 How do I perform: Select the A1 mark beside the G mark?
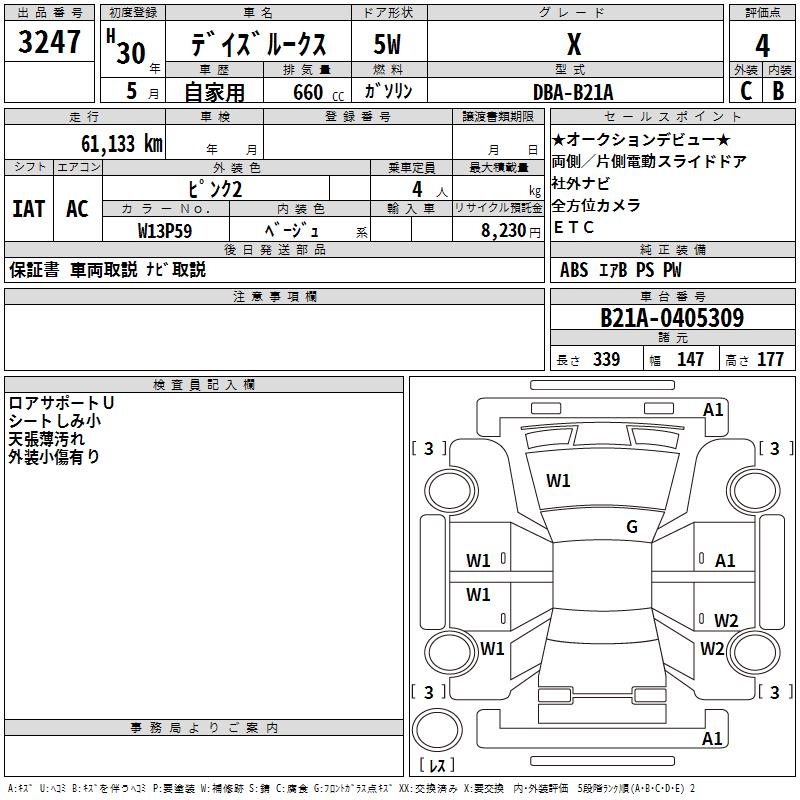point(725,561)
